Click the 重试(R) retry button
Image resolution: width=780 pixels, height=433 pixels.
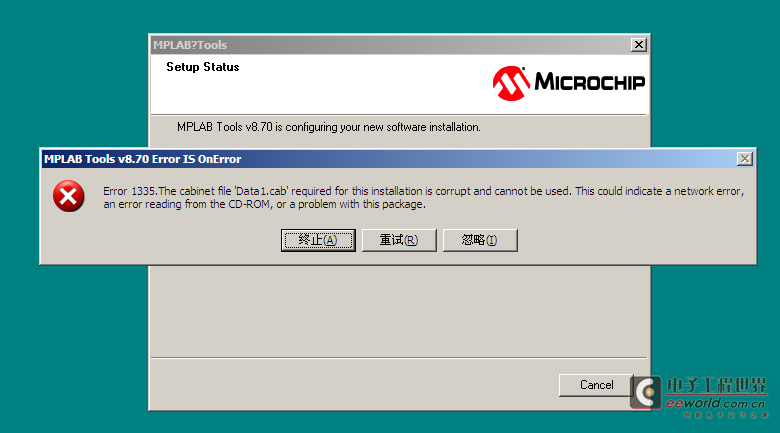point(399,240)
